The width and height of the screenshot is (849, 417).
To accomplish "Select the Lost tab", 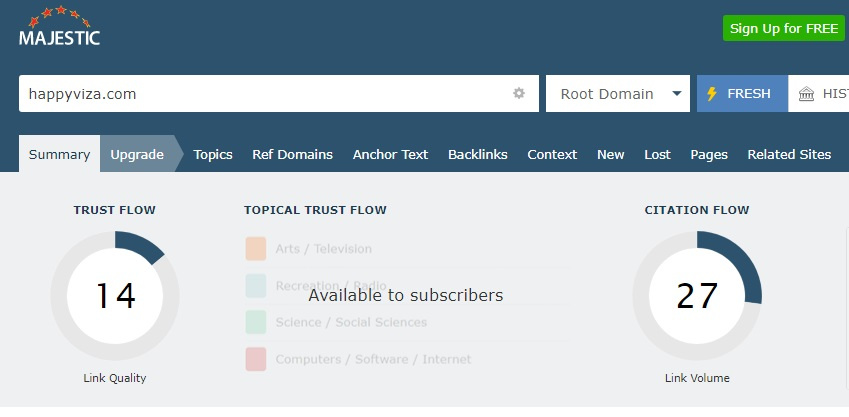I will click(x=657, y=154).
